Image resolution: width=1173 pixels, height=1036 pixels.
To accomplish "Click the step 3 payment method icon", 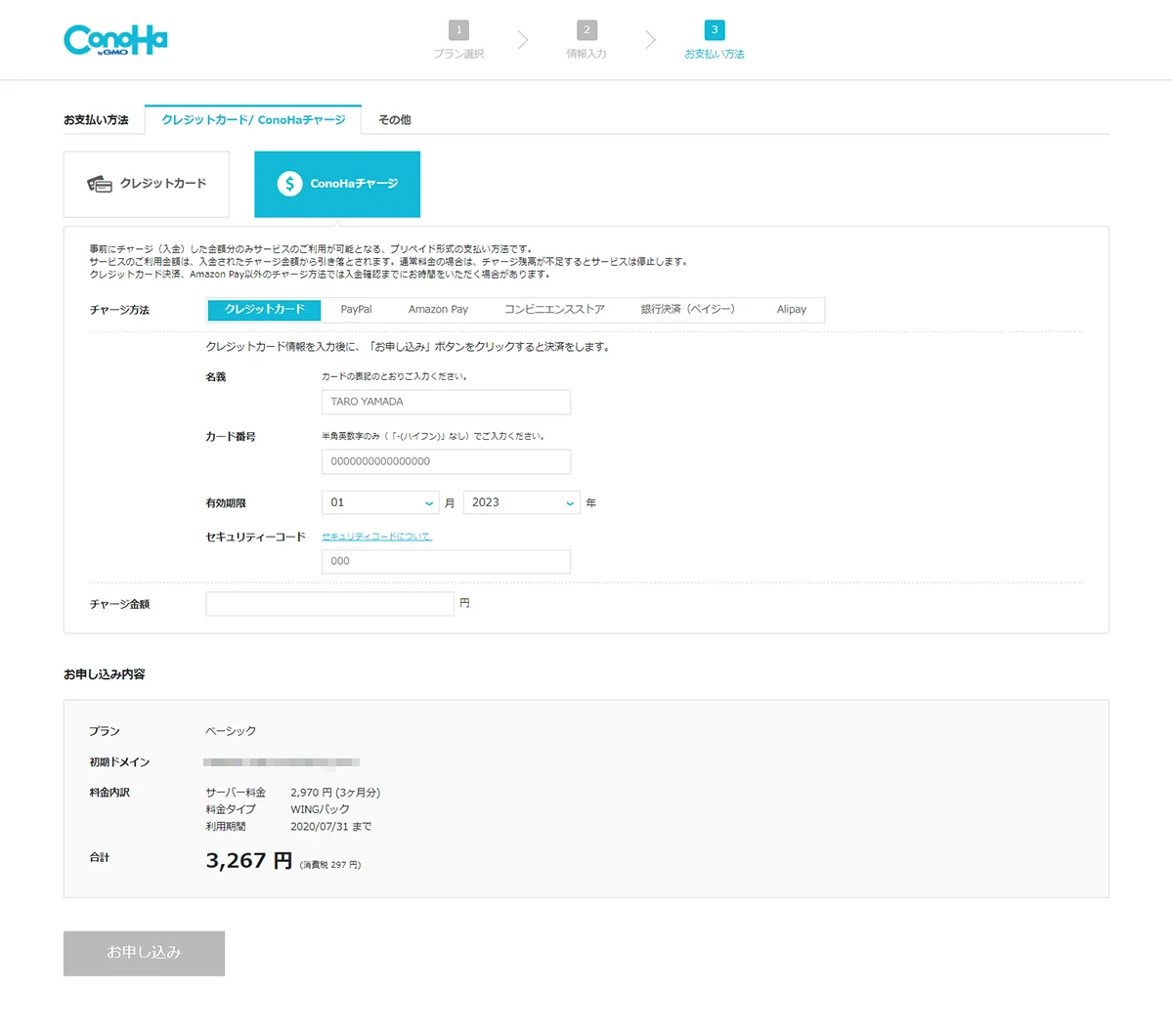I will pos(715,30).
